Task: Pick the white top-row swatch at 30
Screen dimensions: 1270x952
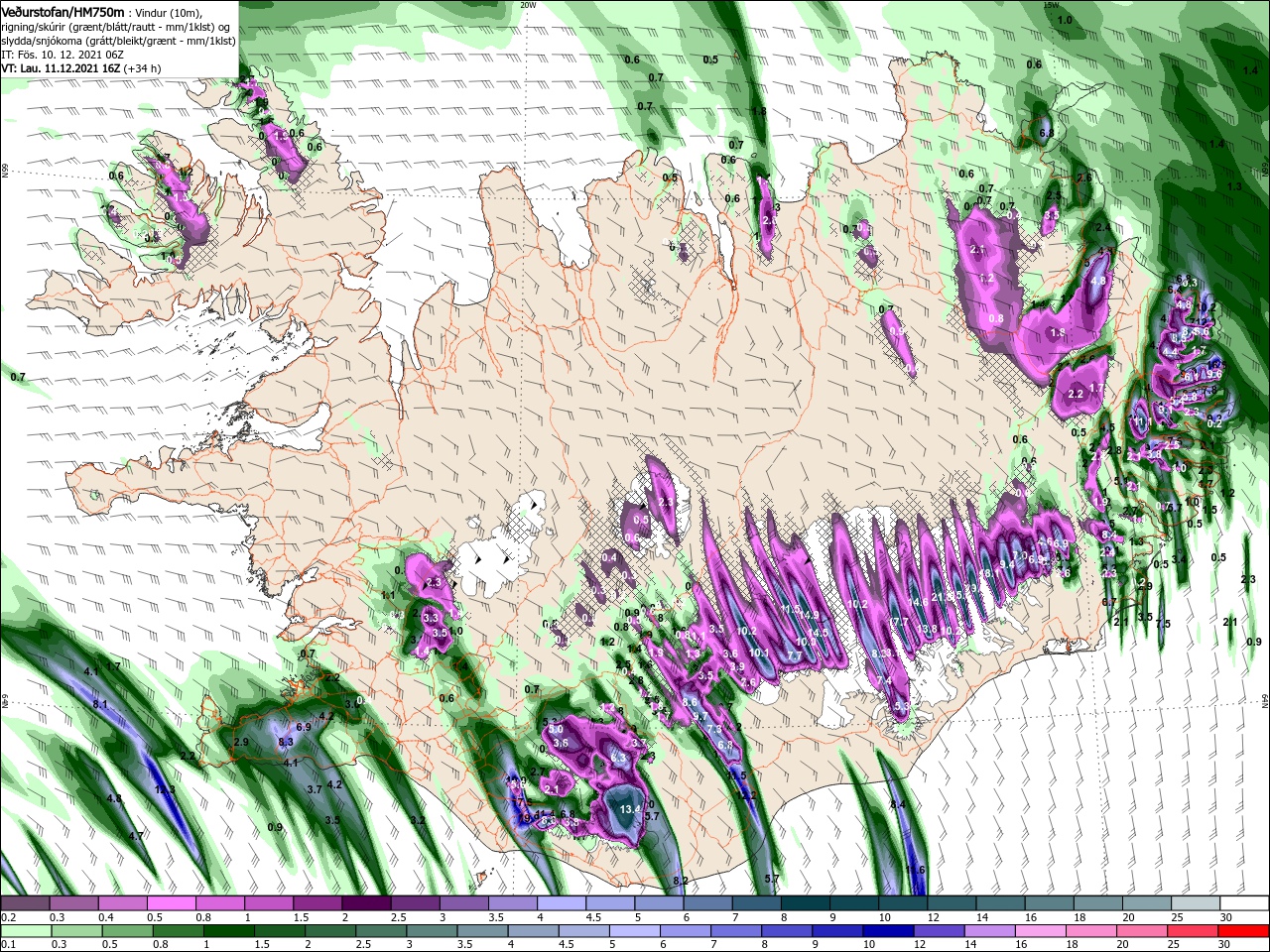Action: click(x=1243, y=903)
